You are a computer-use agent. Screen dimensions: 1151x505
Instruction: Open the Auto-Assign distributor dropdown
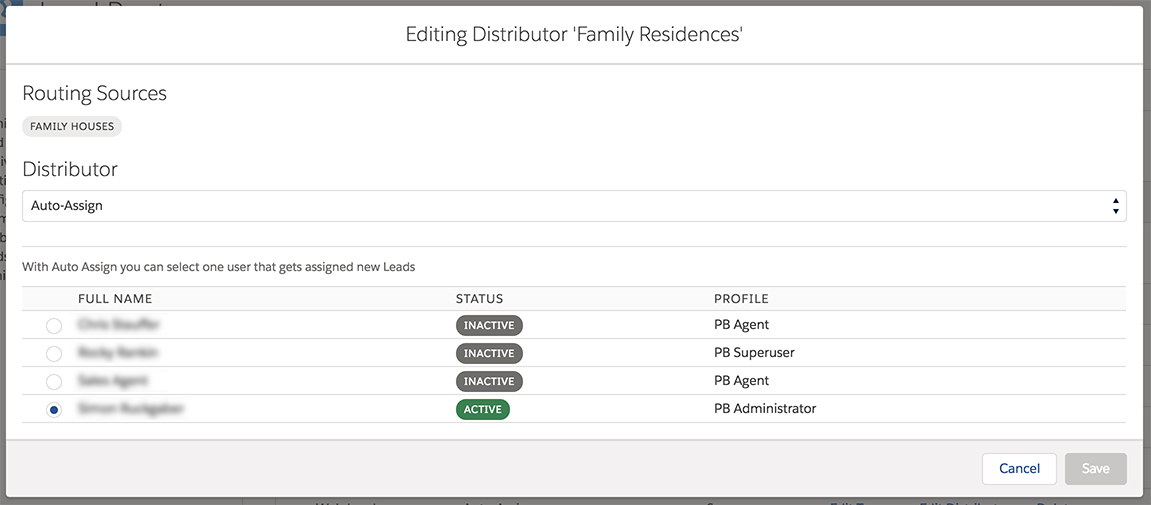pos(574,206)
